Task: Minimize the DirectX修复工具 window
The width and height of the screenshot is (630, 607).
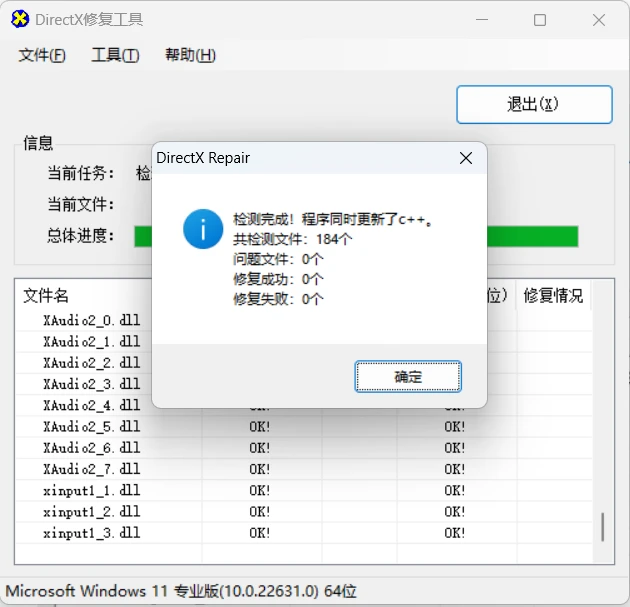Action: [482, 19]
